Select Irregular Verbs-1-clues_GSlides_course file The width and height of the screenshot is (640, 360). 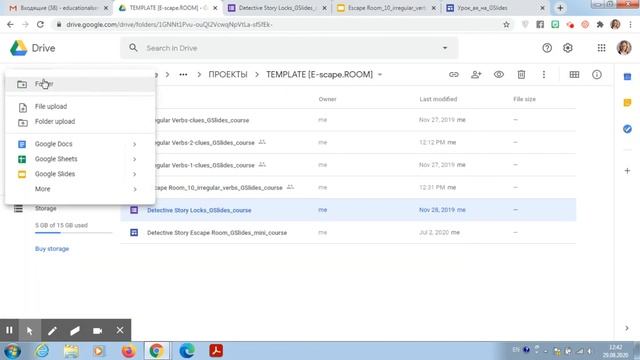coord(348,165)
